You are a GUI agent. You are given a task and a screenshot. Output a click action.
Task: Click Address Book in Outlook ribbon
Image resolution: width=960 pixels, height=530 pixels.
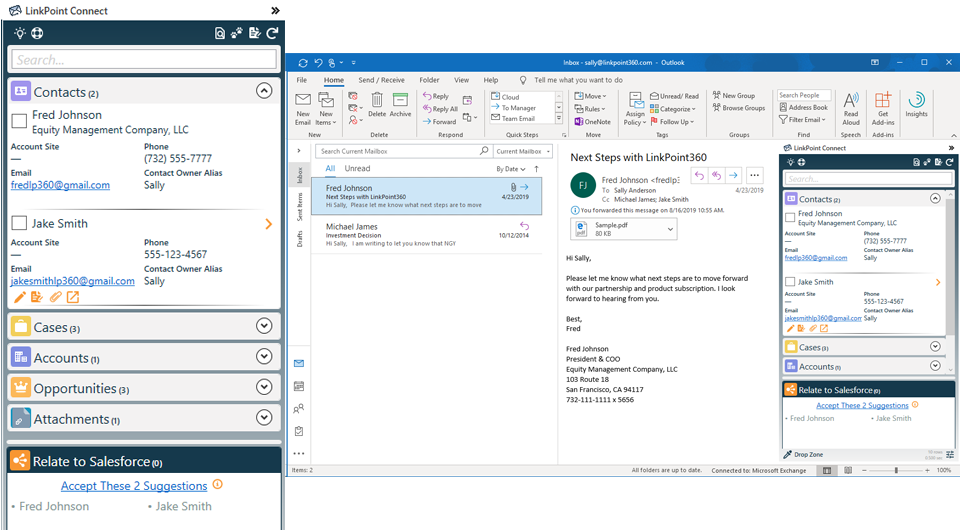(x=803, y=107)
